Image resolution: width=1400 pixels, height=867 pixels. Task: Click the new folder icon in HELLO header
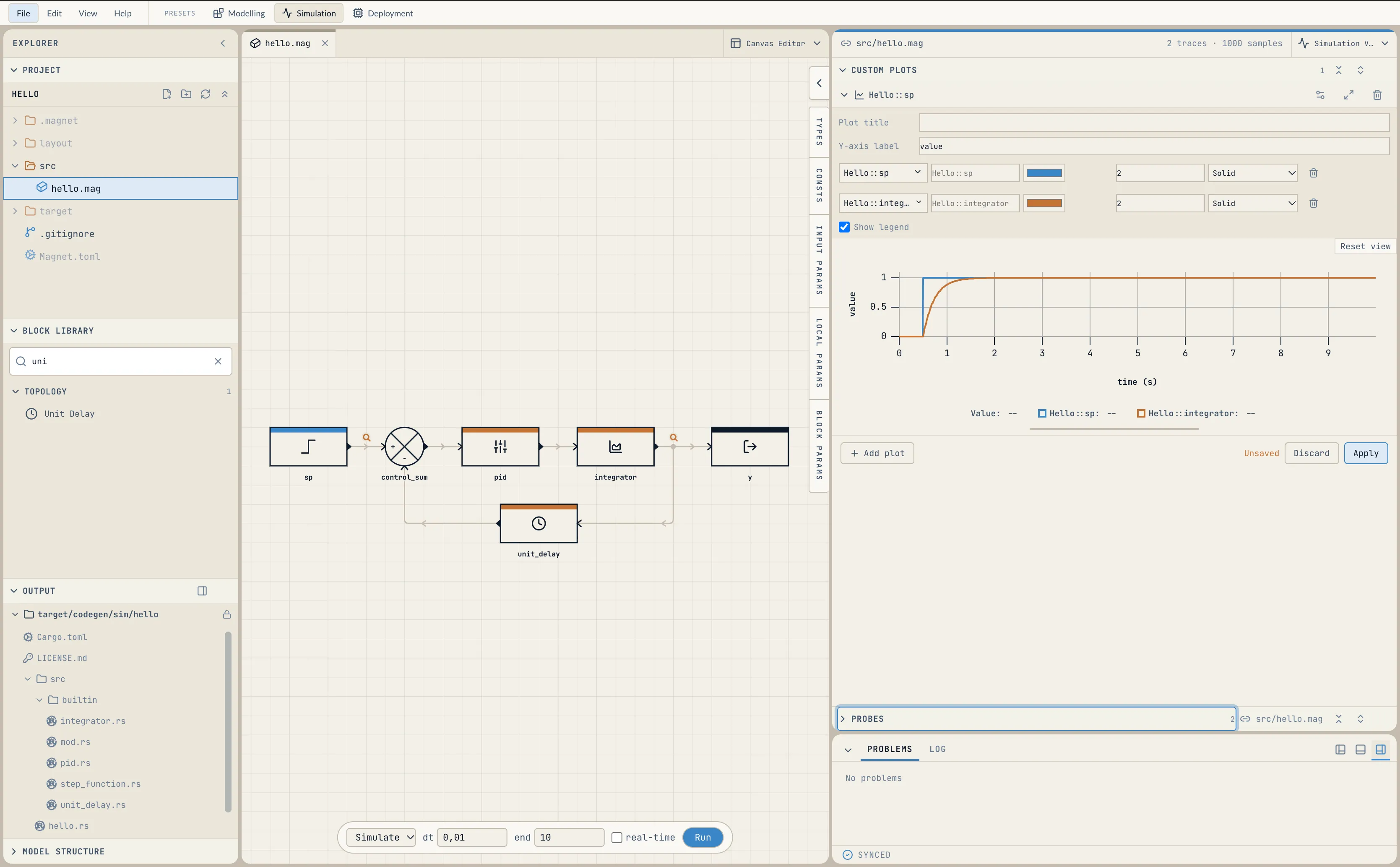point(186,94)
